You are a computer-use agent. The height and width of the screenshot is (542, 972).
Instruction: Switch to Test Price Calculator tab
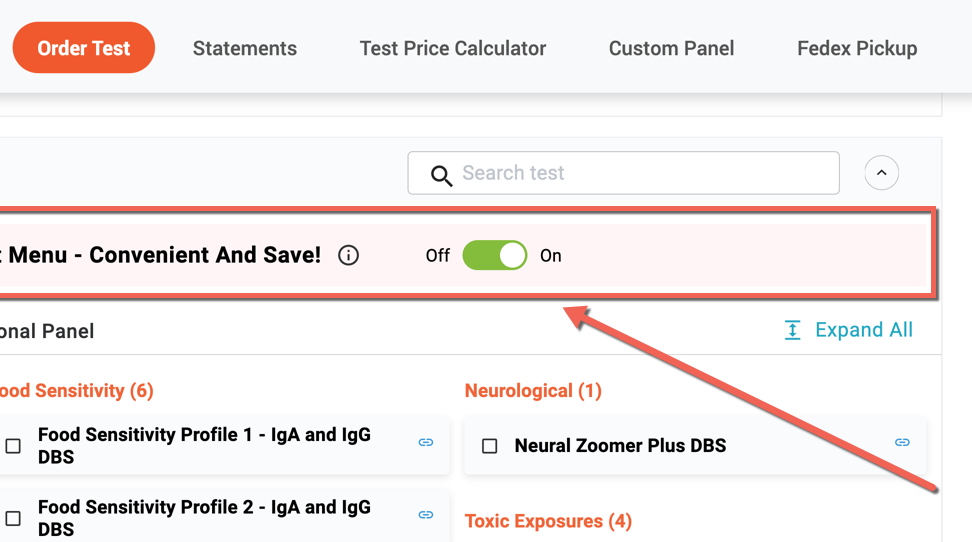[453, 48]
